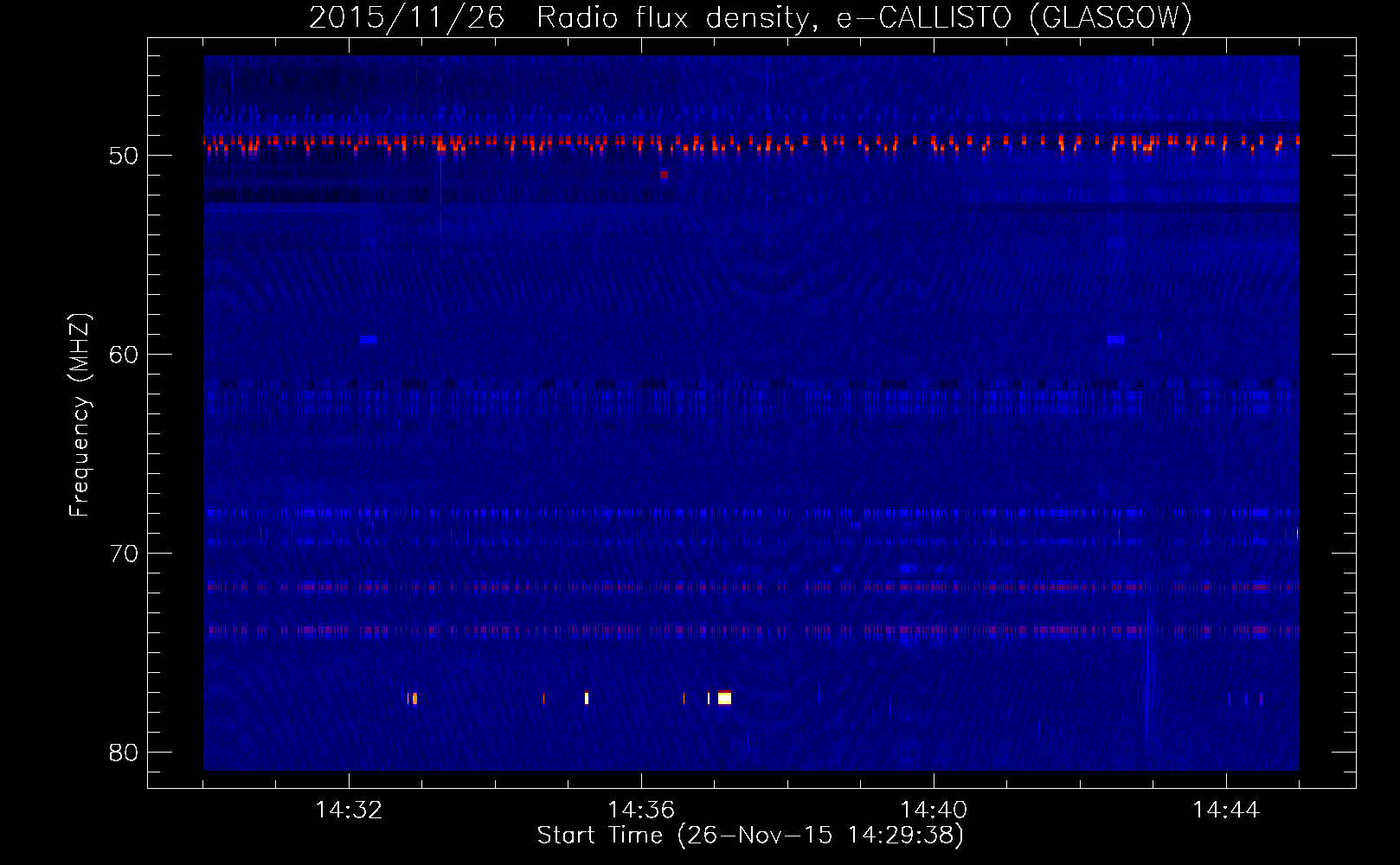Click the 14:44 time tick label
Screen dimensions: 1400x865
tap(1226, 811)
